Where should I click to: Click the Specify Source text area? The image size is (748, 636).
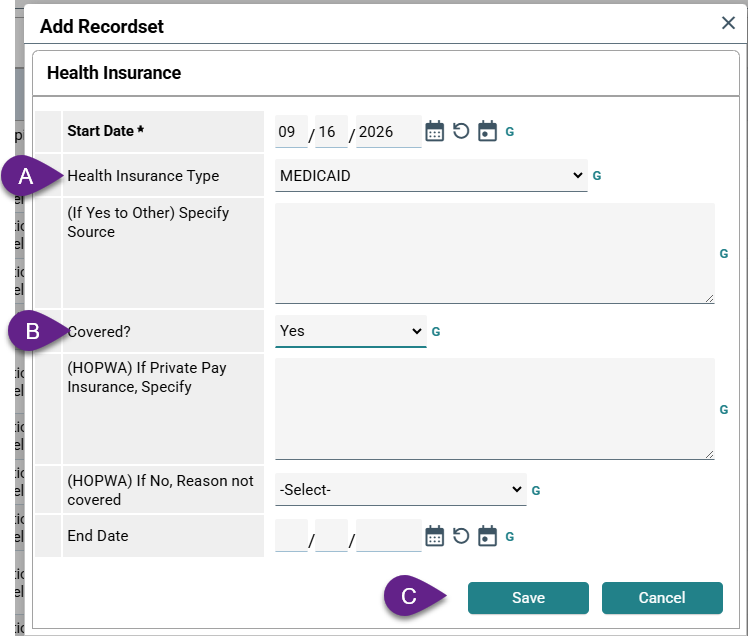click(x=495, y=253)
